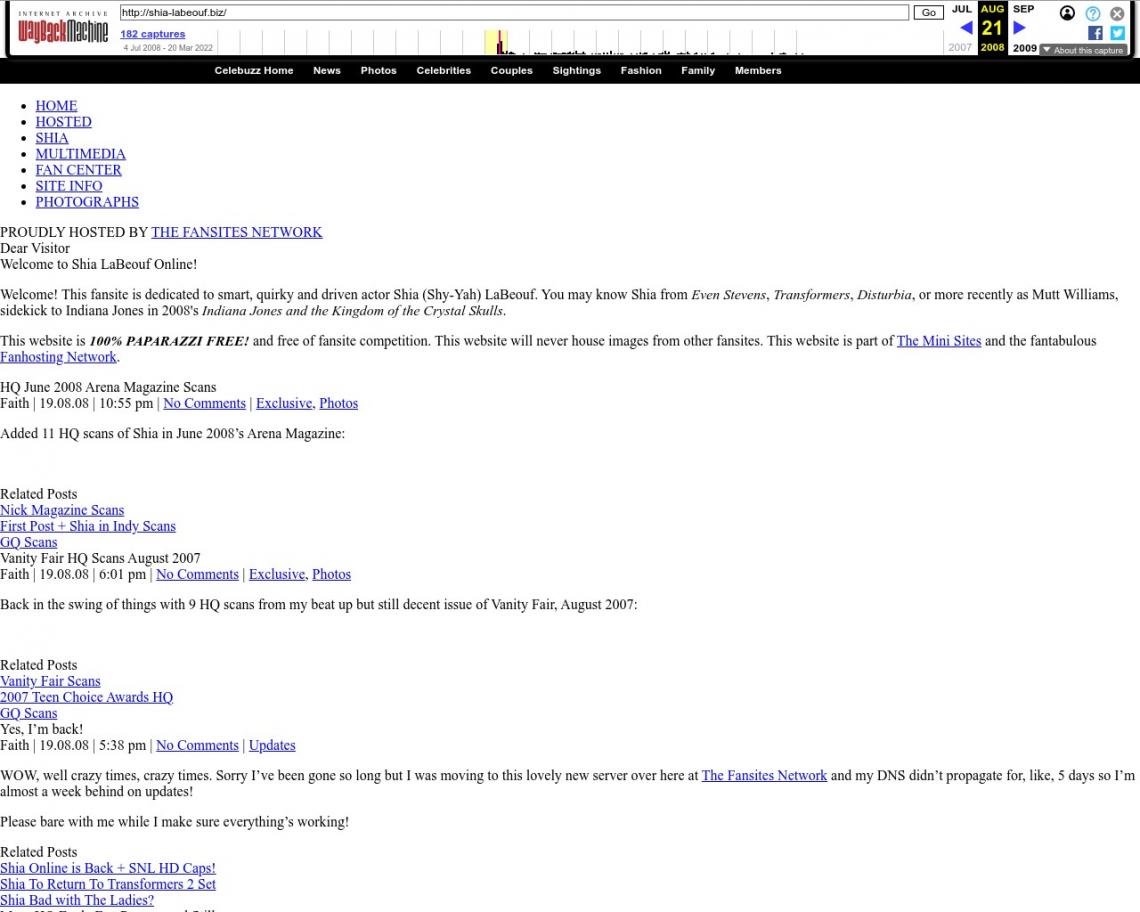This screenshot has height=912, width=1140.
Task: Open Nick Magazine Scans related post
Action: [62, 511]
